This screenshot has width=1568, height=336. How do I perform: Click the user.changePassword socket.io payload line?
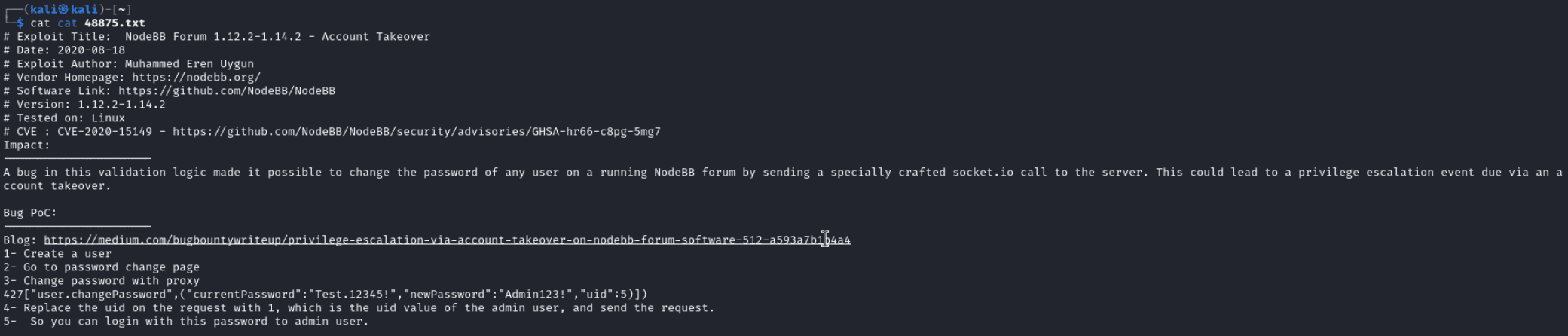pyautogui.click(x=326, y=295)
